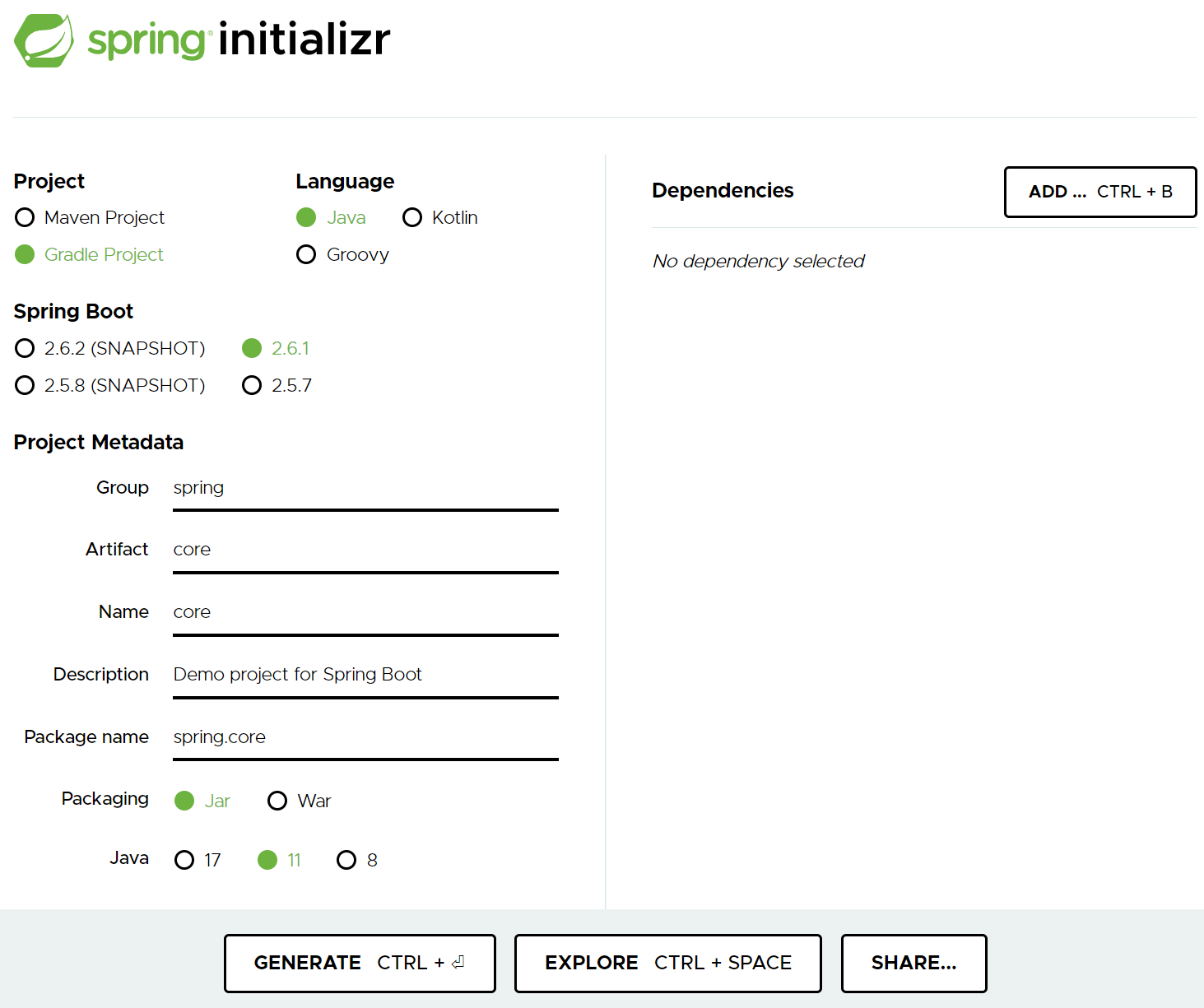This screenshot has height=1008, width=1204.
Task: Click the Language heading
Action: pyautogui.click(x=345, y=182)
